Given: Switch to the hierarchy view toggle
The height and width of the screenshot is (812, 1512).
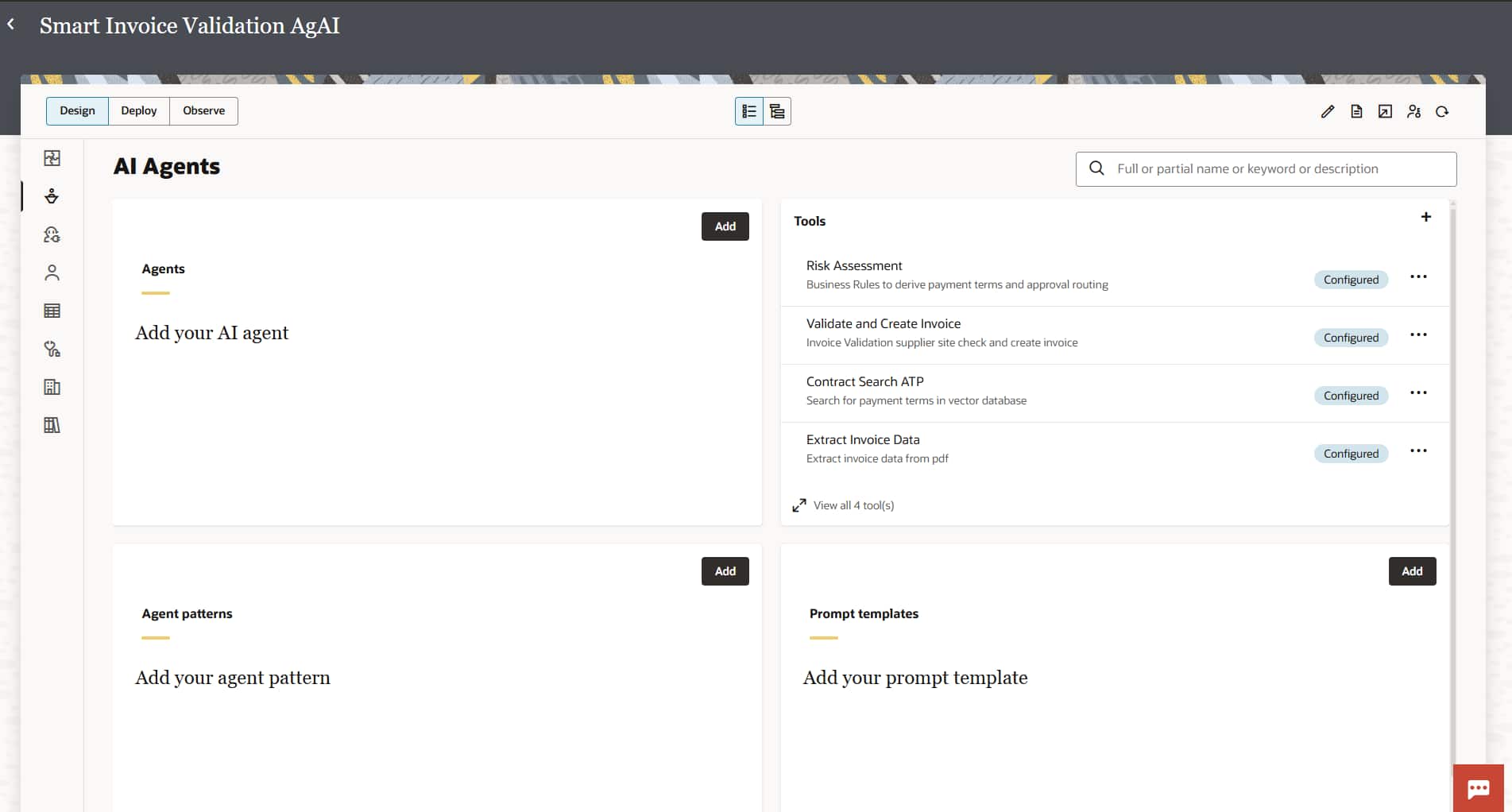Looking at the screenshot, I should coord(777,111).
